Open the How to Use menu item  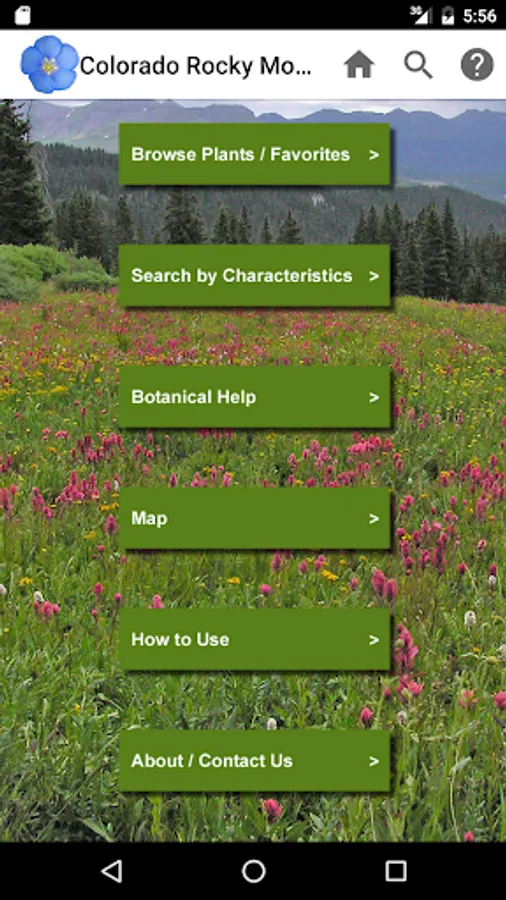point(254,639)
